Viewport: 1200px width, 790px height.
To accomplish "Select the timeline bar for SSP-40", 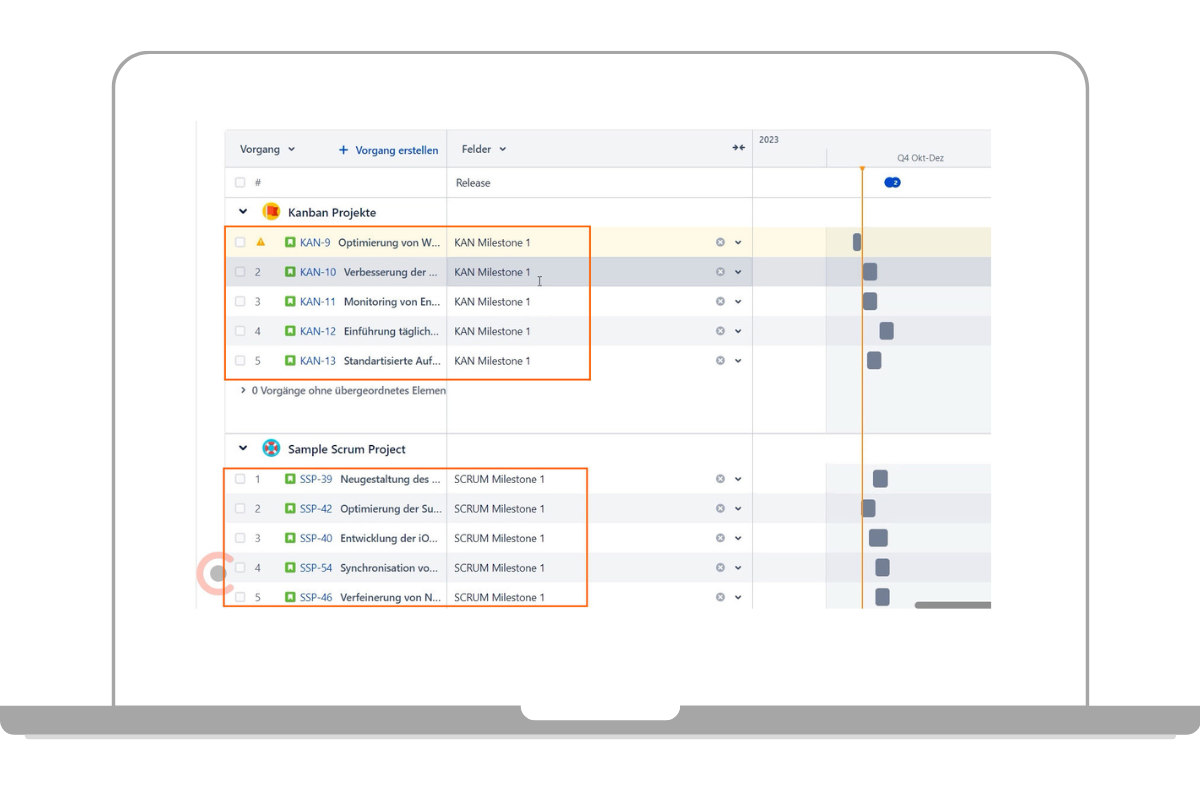I will point(878,538).
